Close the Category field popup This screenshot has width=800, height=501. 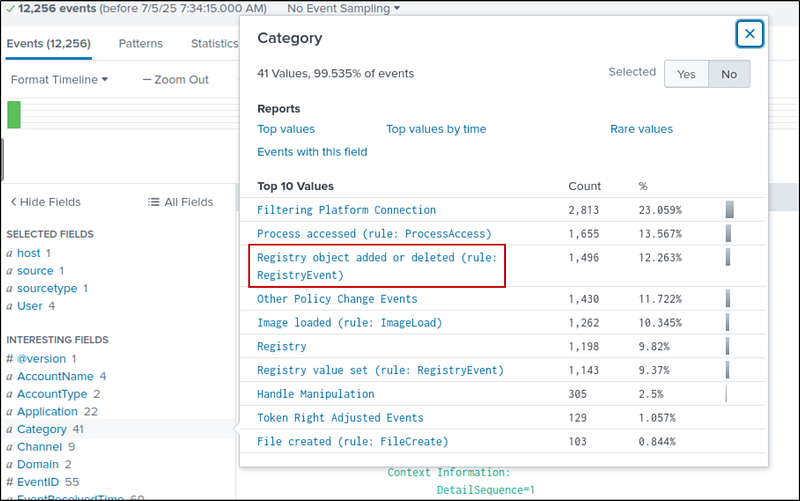point(750,34)
